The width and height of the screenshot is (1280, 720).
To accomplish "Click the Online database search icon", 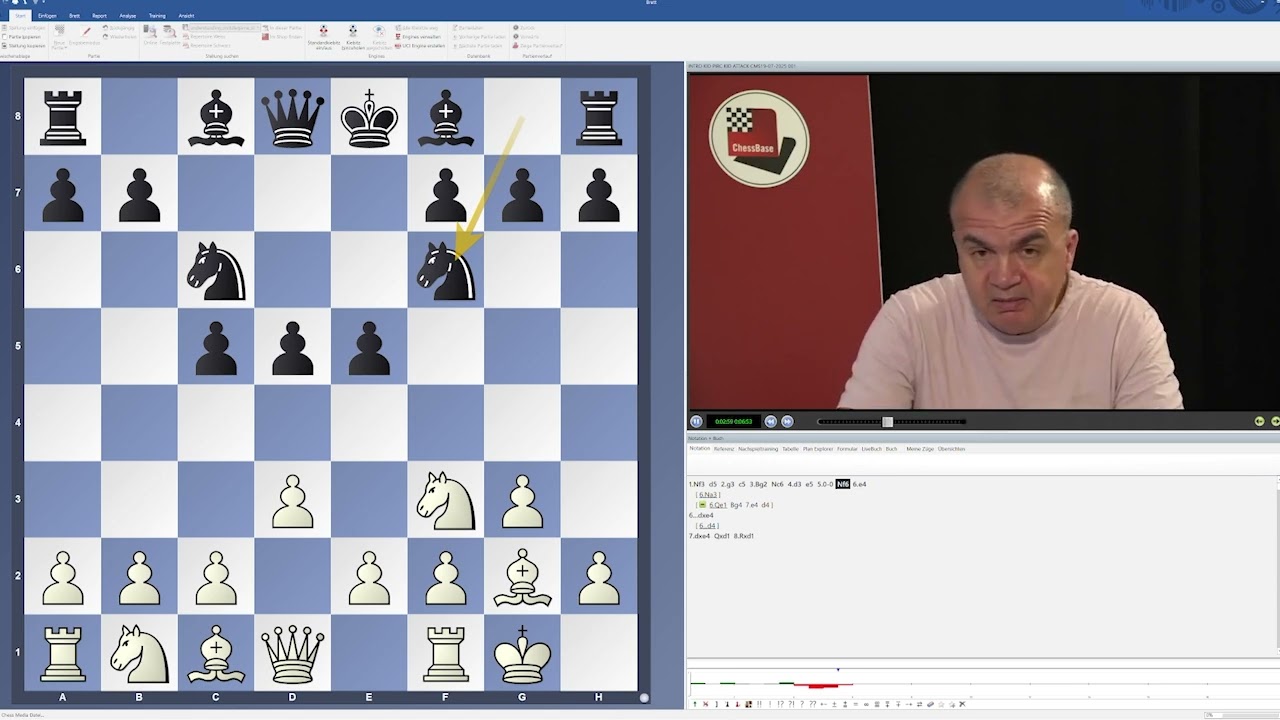I will [150, 36].
